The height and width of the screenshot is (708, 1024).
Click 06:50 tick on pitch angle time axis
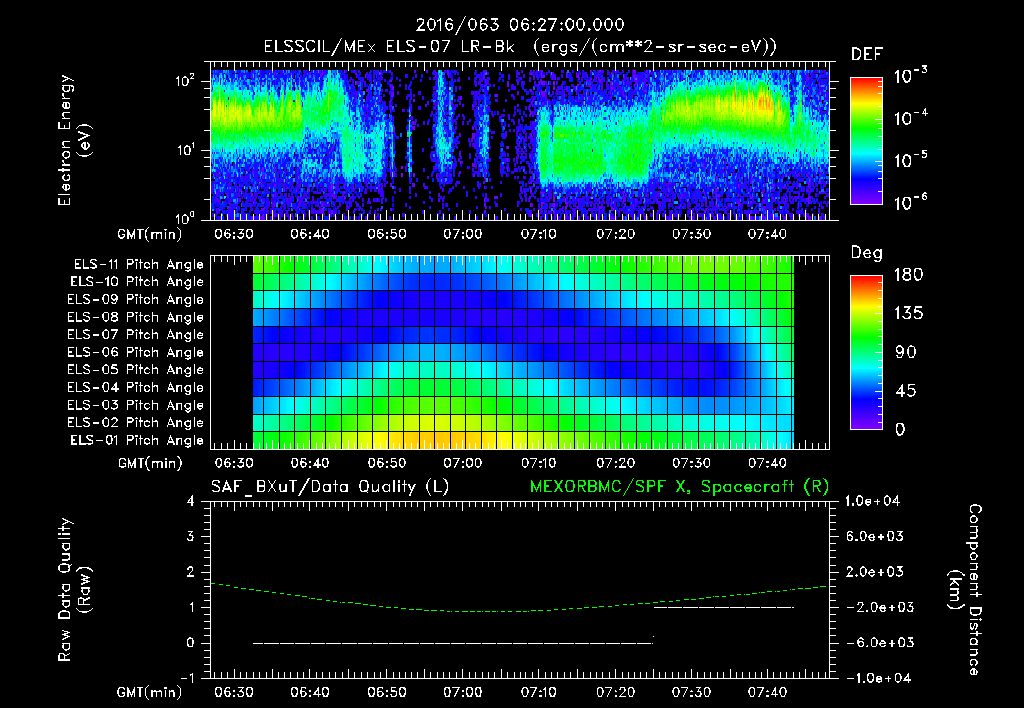click(x=387, y=463)
